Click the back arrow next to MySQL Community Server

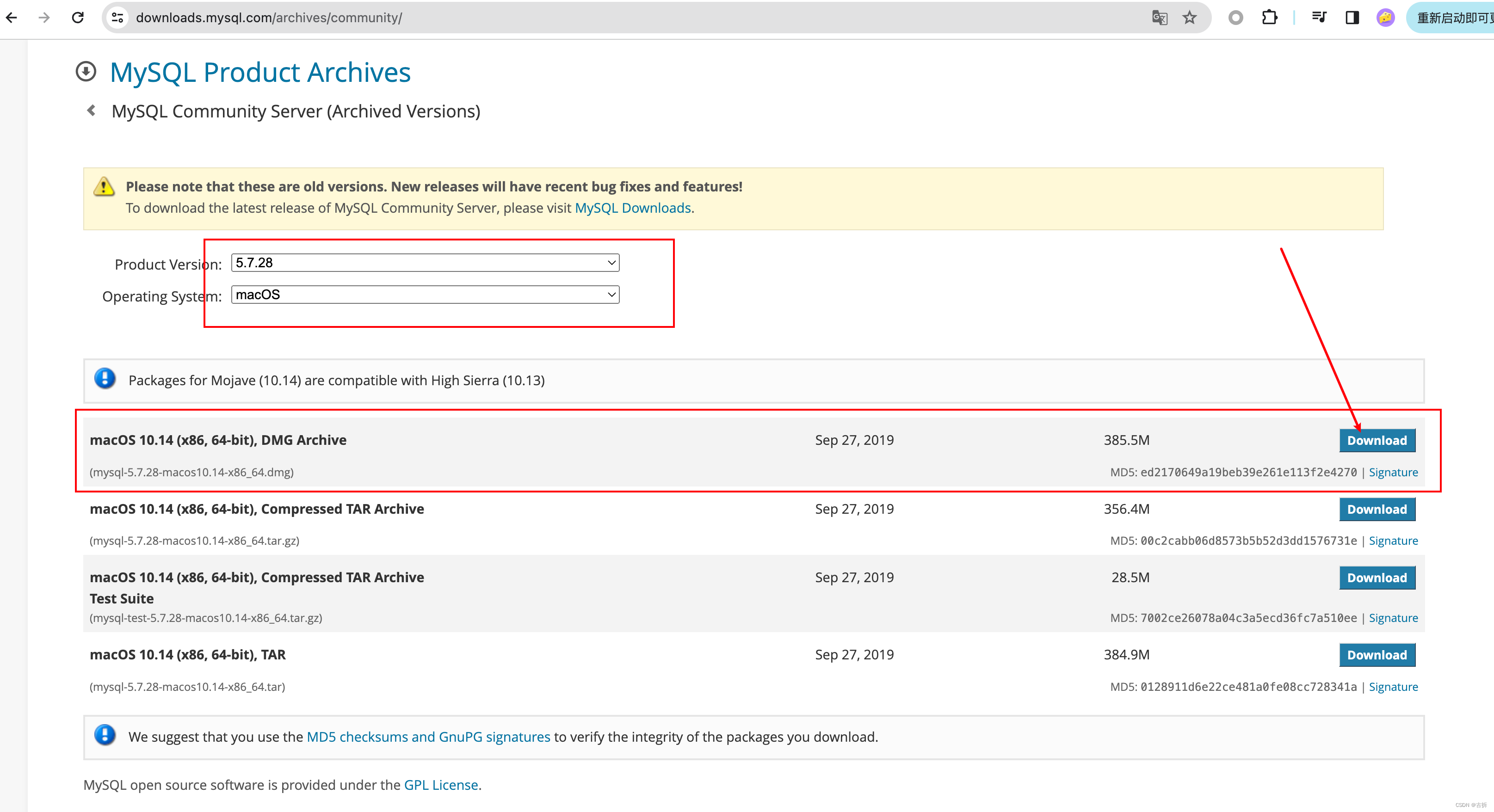91,111
